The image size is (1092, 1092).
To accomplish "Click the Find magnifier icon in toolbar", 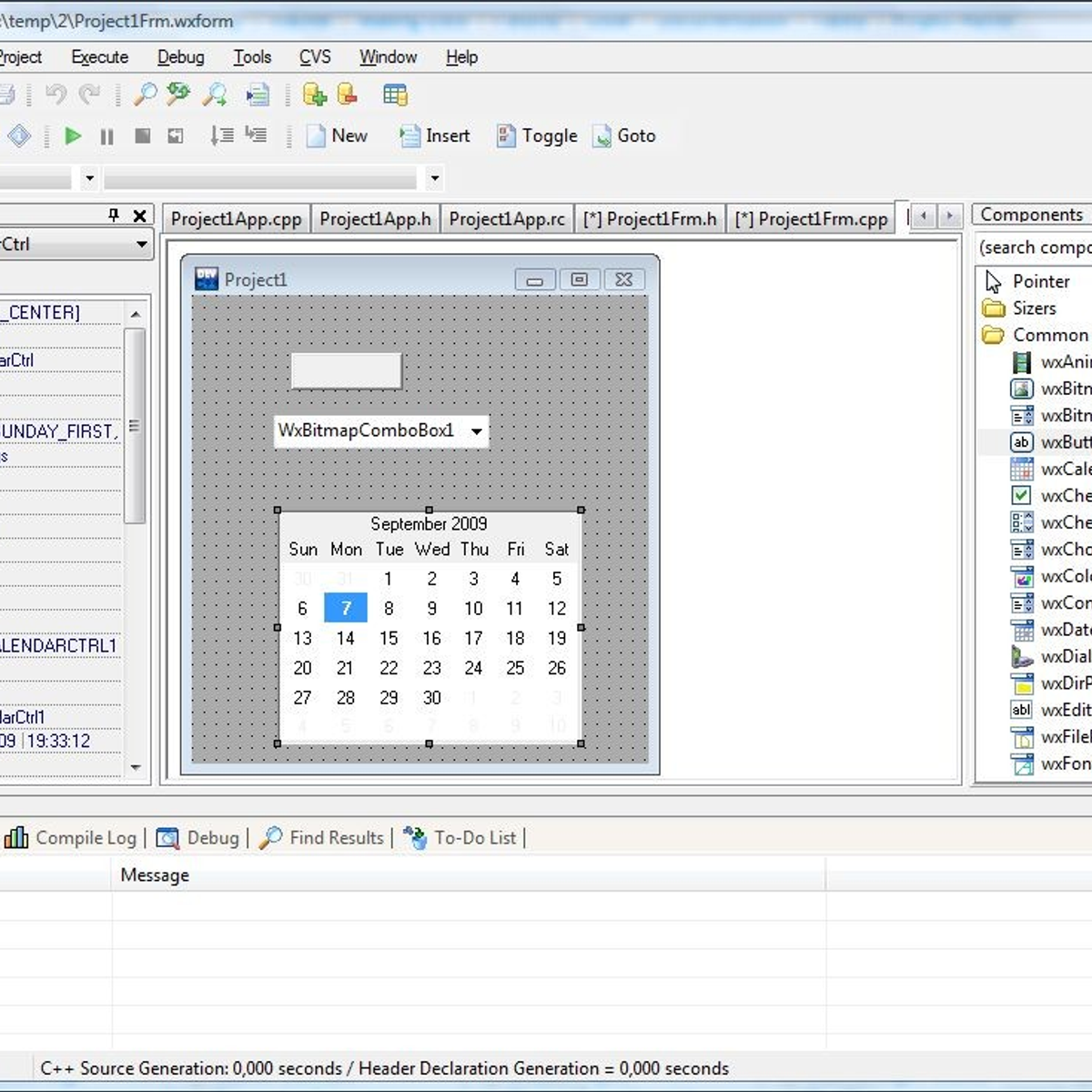I will (x=145, y=95).
